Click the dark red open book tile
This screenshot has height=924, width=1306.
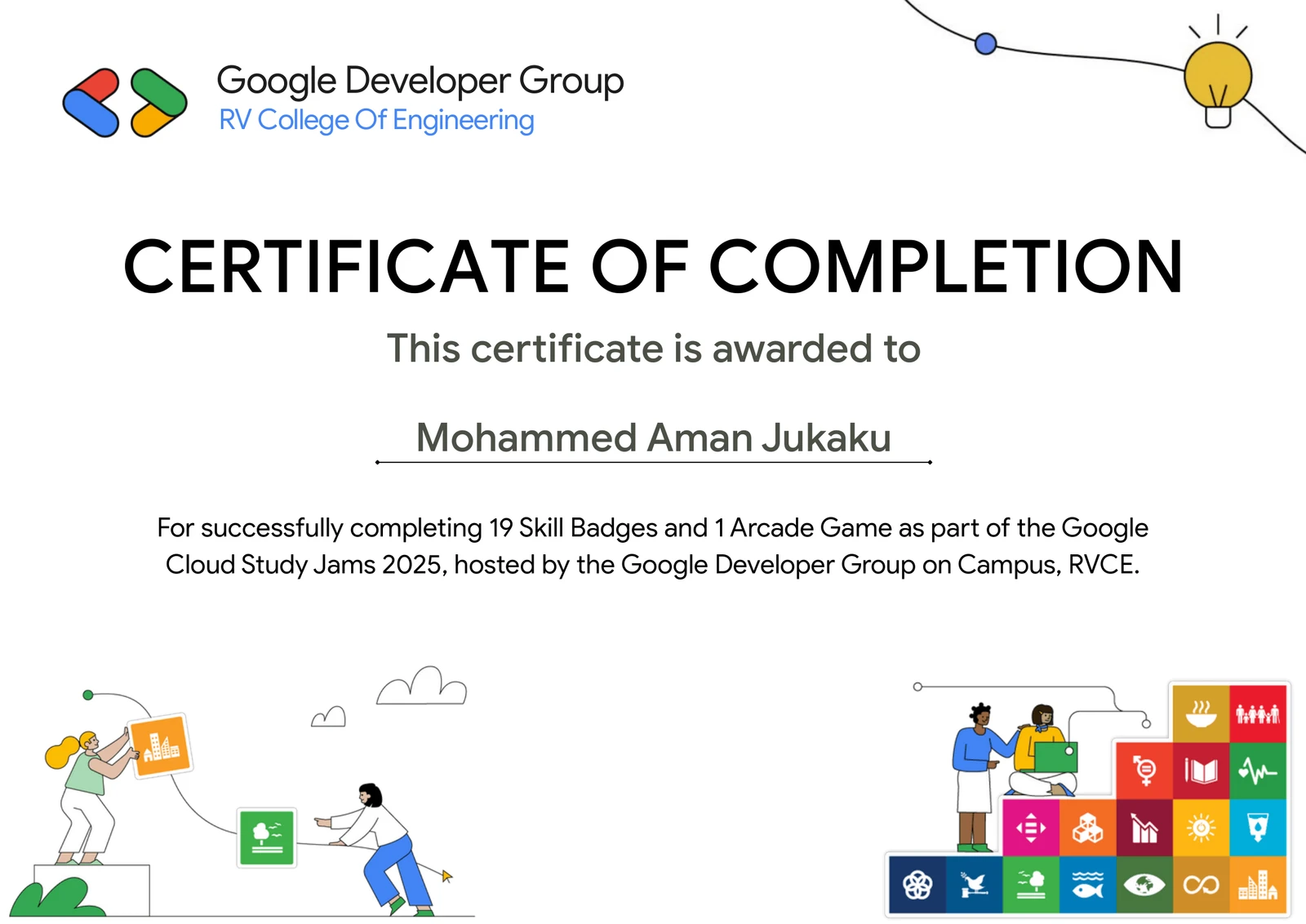pos(1201,771)
